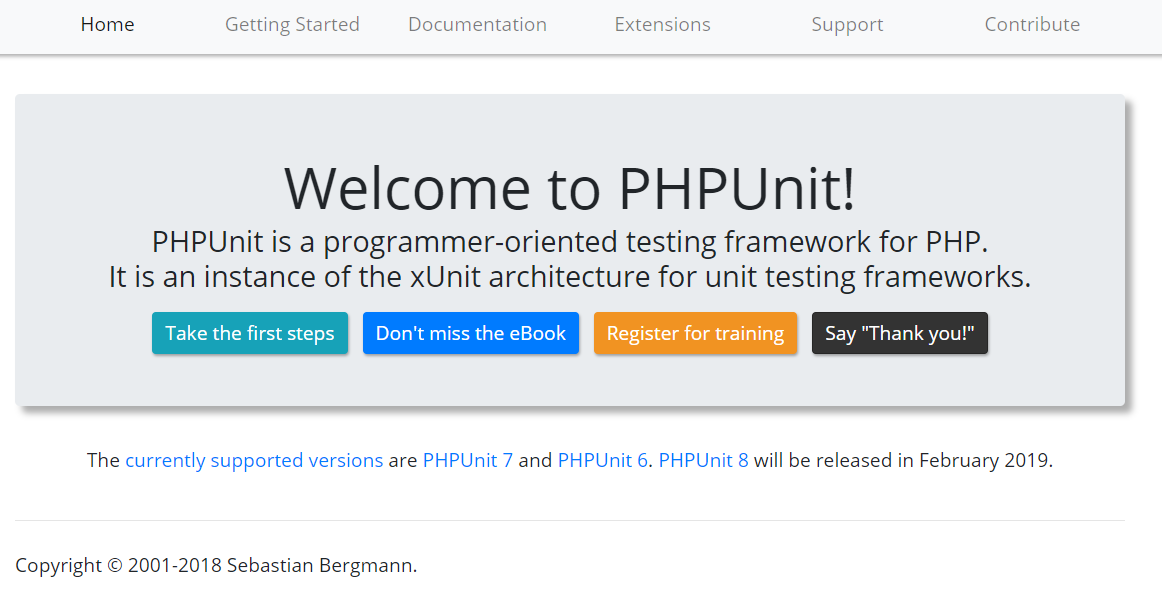Image resolution: width=1162 pixels, height=609 pixels.
Task: Click the orange "Register for training" button
Action: (695, 334)
